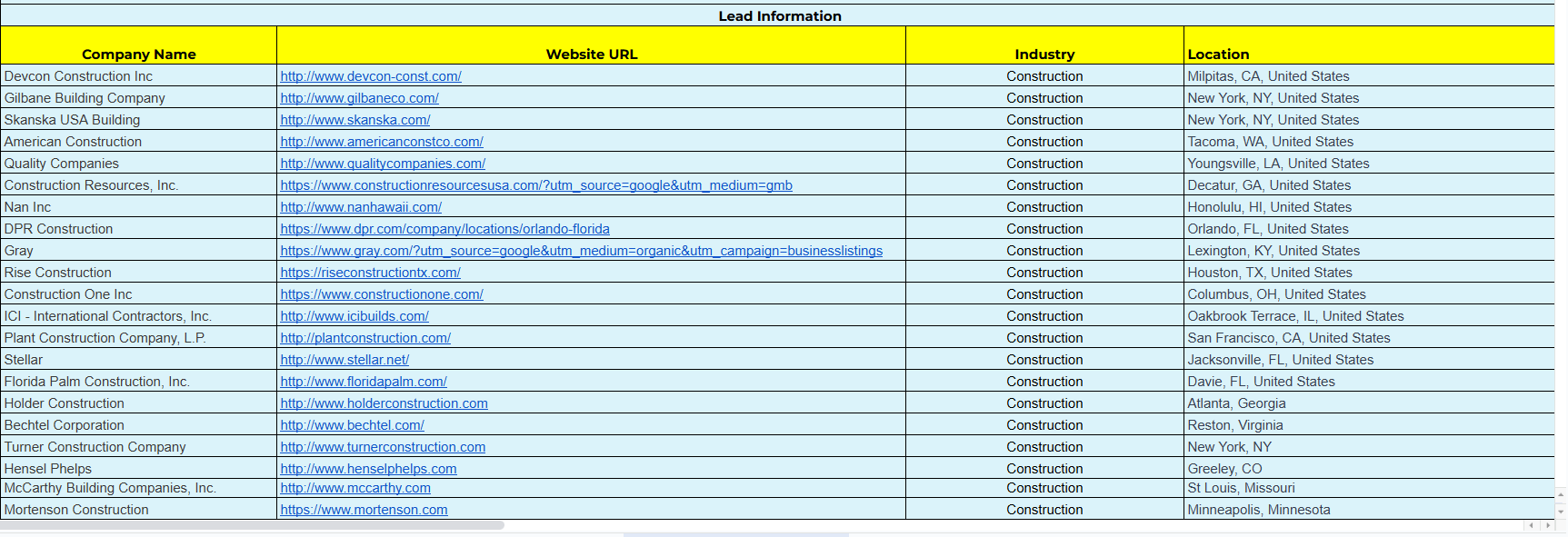Select the Florida Palm Construction, Inc. cell
Screen dimensions: 1568x537
click(138, 382)
